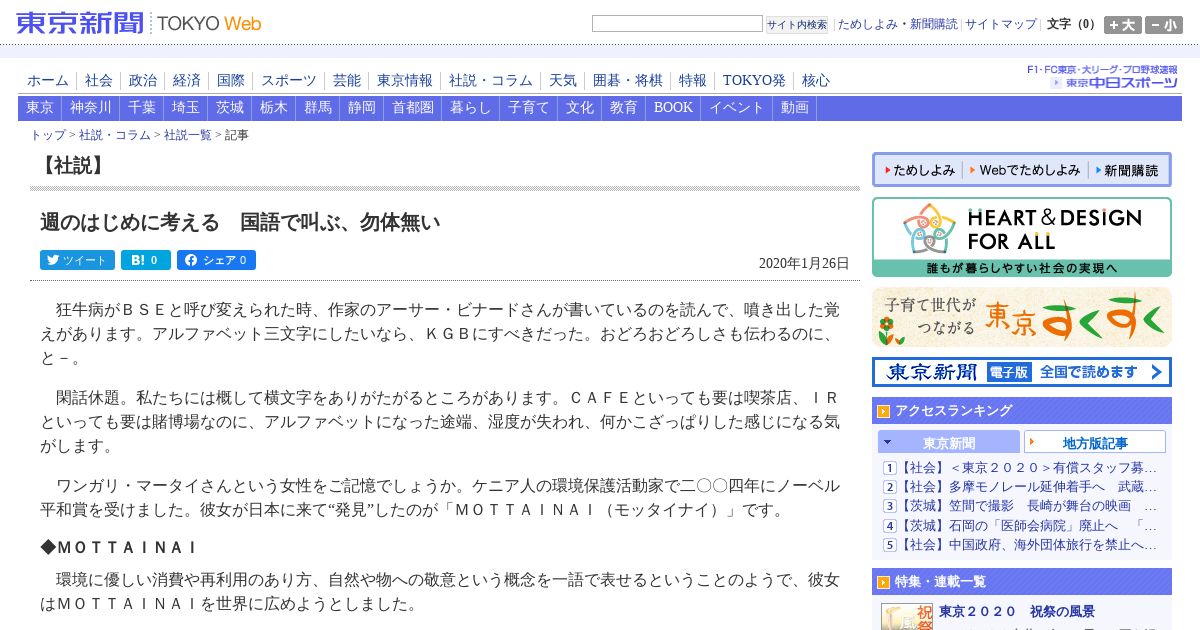Open the 東京すくすく banner
Screen dimensions: 1200x630
pyautogui.click(x=1022, y=317)
